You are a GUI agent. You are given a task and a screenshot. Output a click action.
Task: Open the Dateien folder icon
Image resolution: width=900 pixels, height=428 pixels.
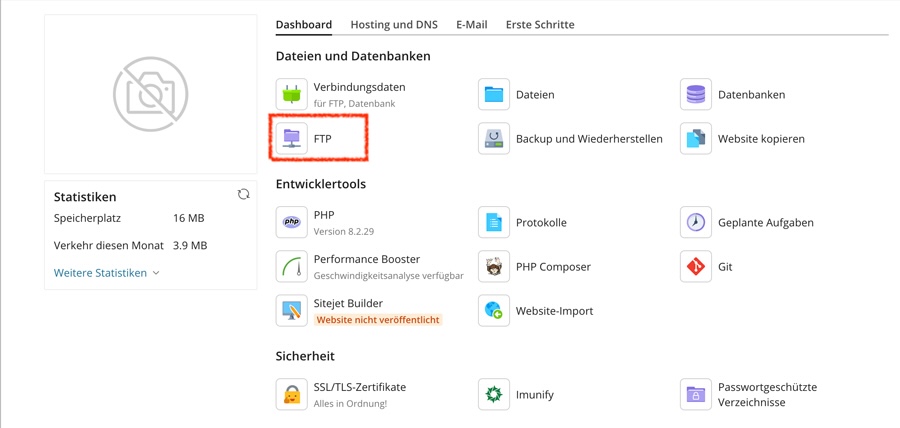tap(494, 94)
